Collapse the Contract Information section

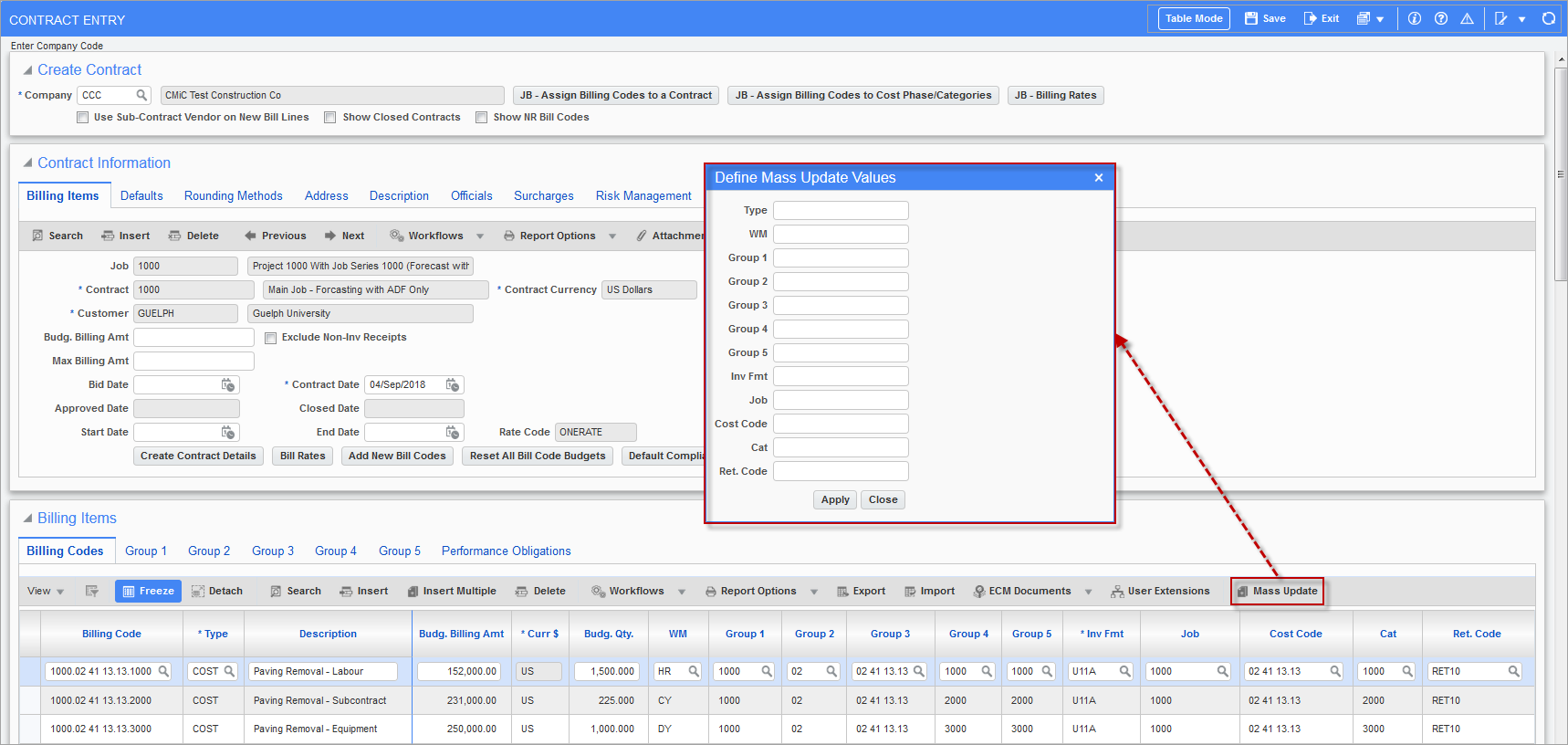click(27, 163)
